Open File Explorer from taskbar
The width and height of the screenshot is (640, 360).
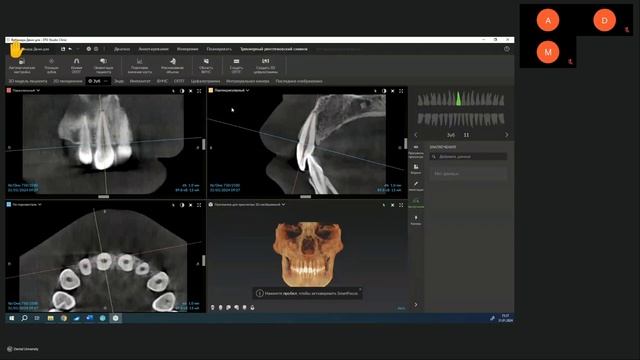[x=51, y=318]
